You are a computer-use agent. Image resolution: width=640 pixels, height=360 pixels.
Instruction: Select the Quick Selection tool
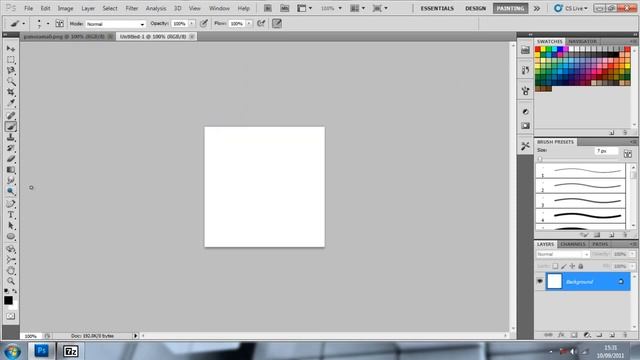click(x=11, y=81)
